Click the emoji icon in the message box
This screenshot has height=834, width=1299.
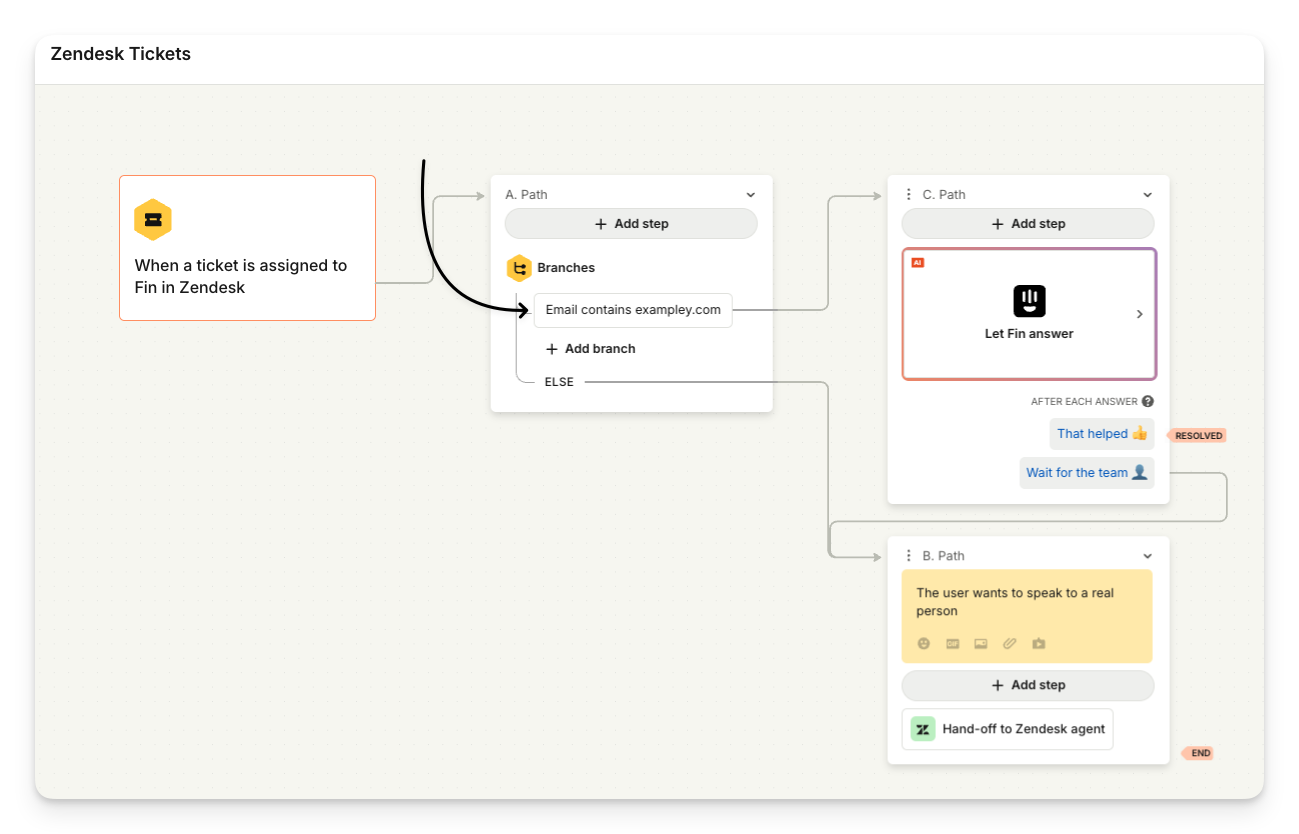pyautogui.click(x=924, y=644)
